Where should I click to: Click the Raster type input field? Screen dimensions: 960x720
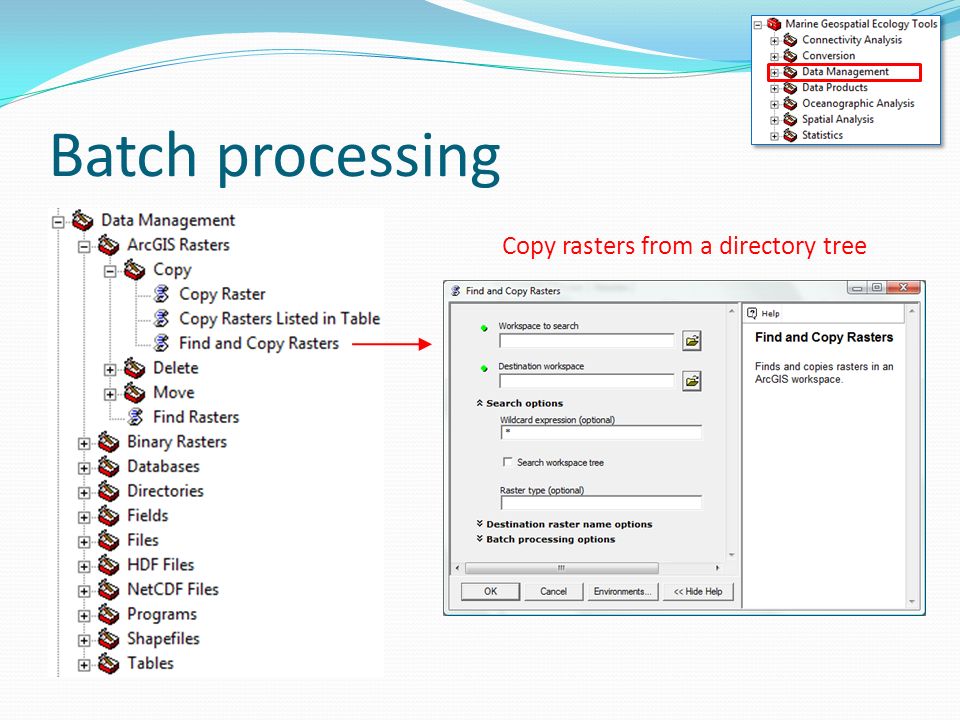[x=601, y=503]
